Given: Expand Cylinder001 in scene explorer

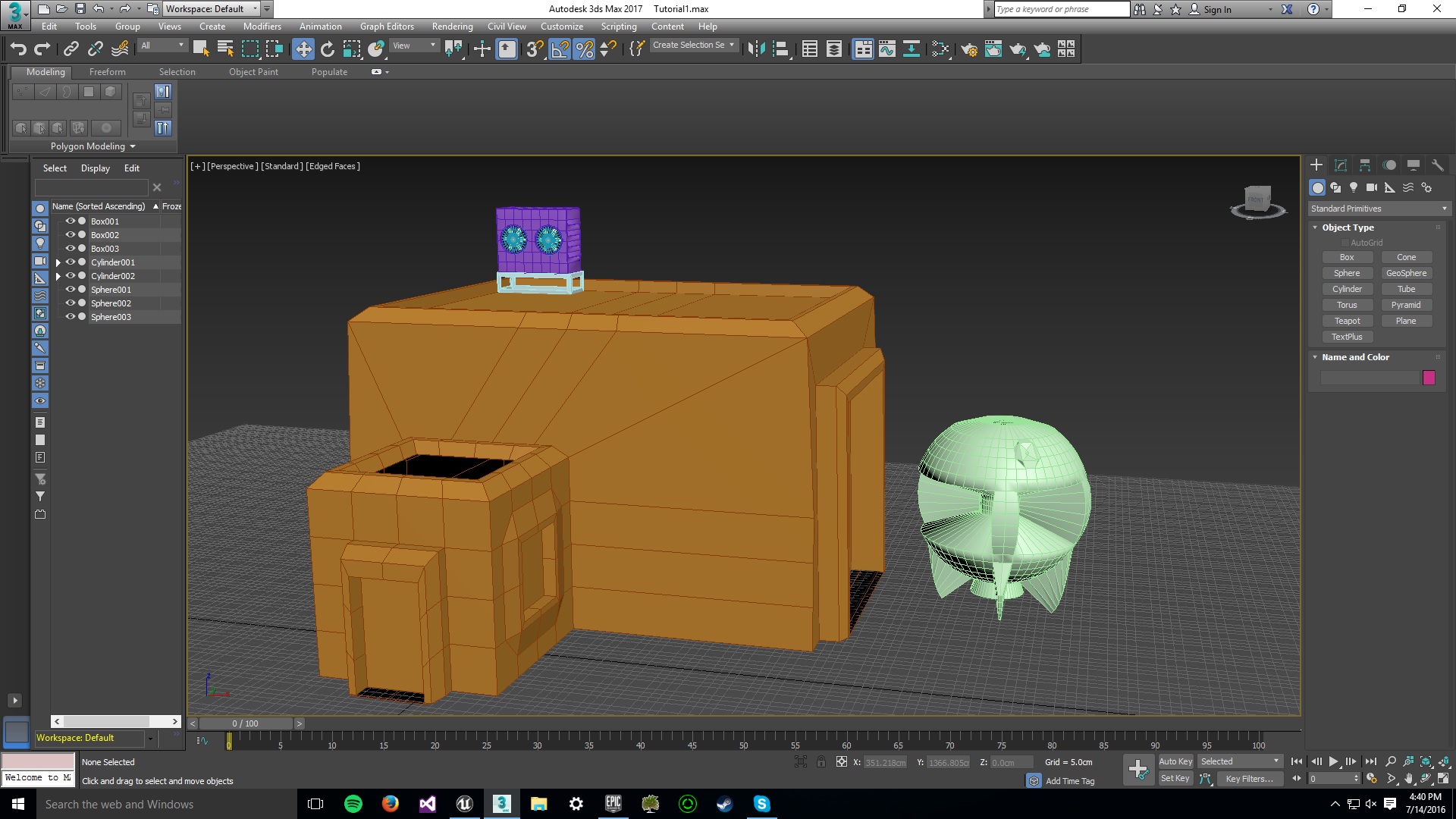Looking at the screenshot, I should coord(58,262).
